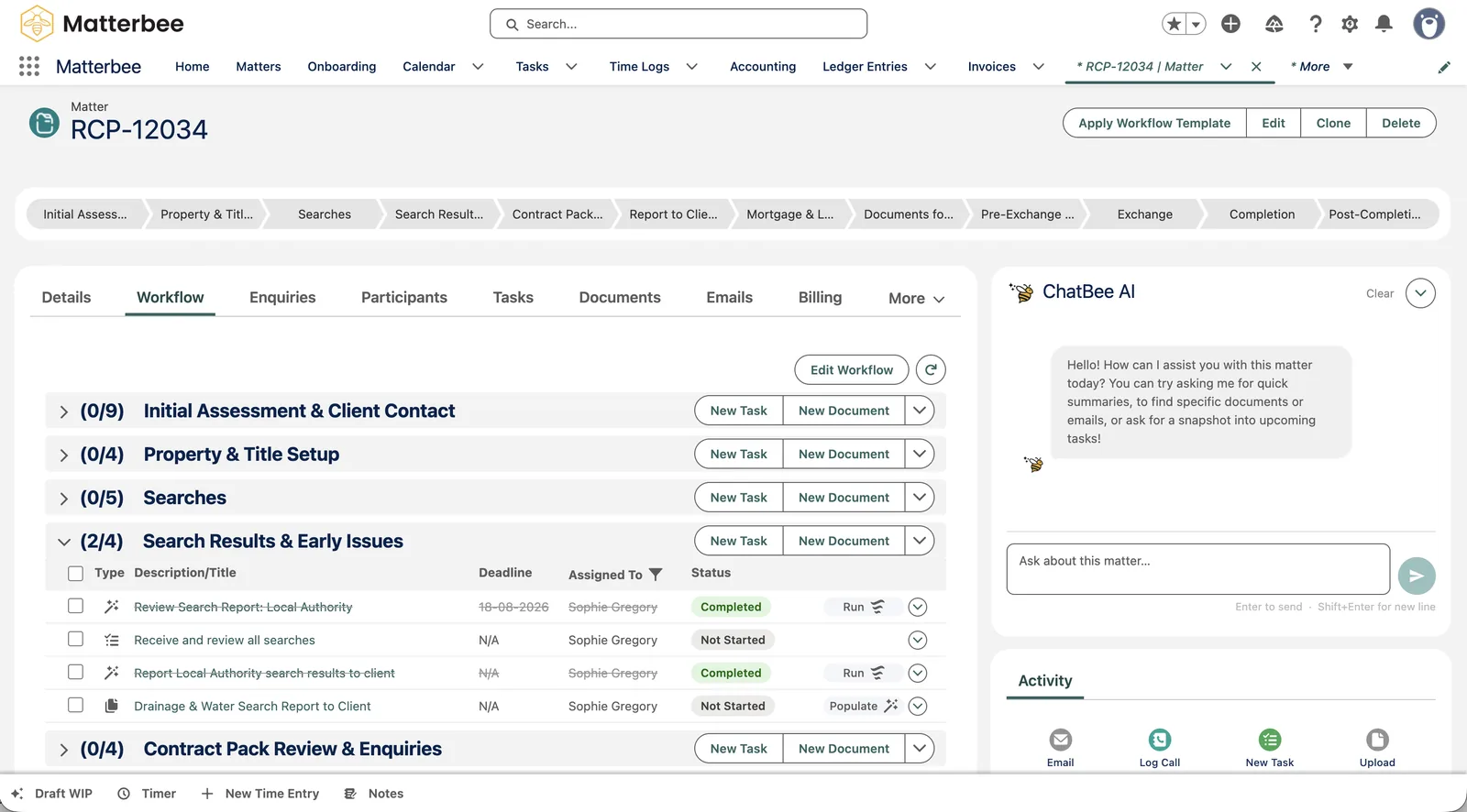Collapse the Search Results & Early Issues section
The height and width of the screenshot is (812, 1467).
(63, 542)
